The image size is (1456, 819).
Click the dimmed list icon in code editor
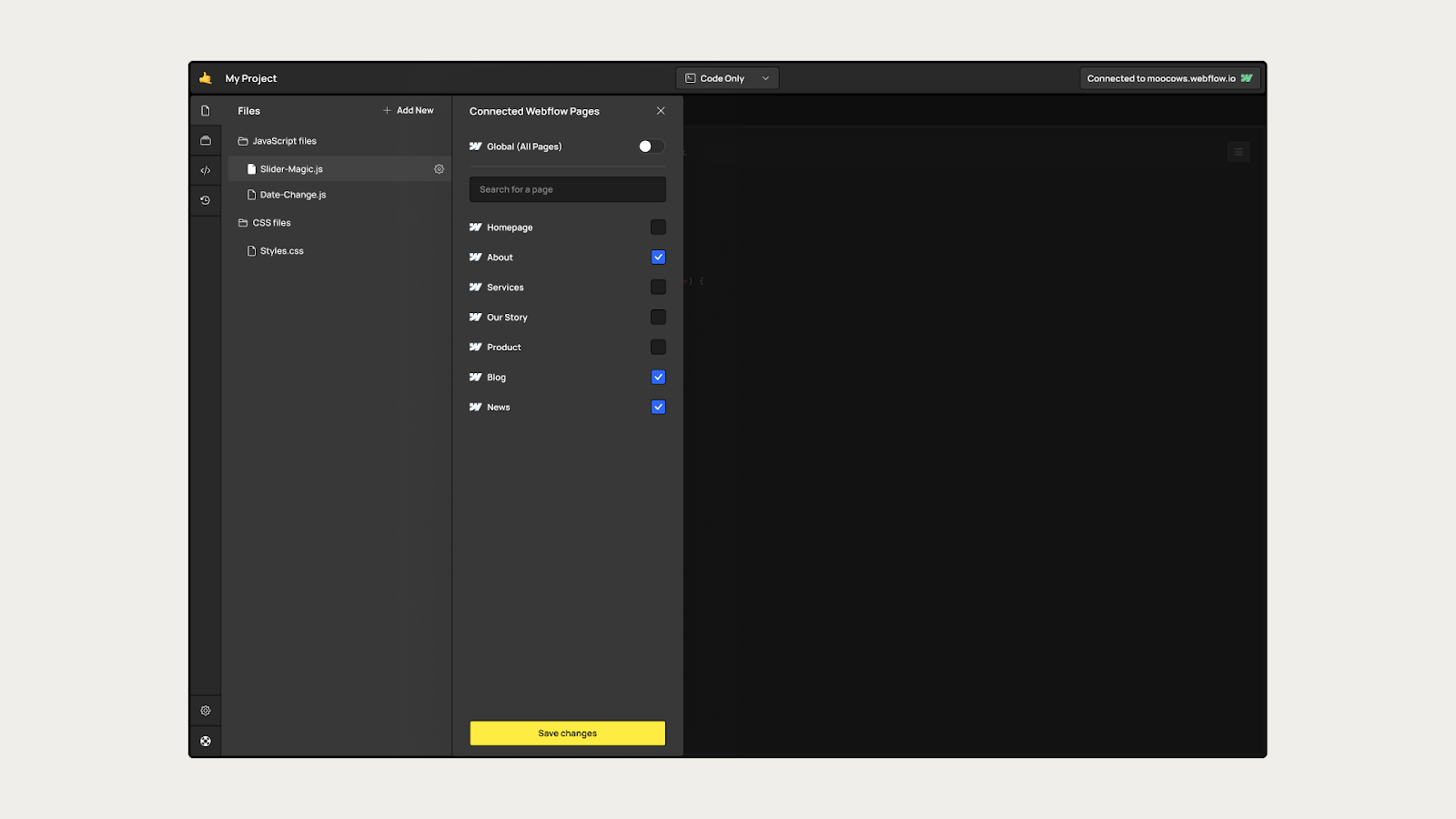pyautogui.click(x=1239, y=152)
